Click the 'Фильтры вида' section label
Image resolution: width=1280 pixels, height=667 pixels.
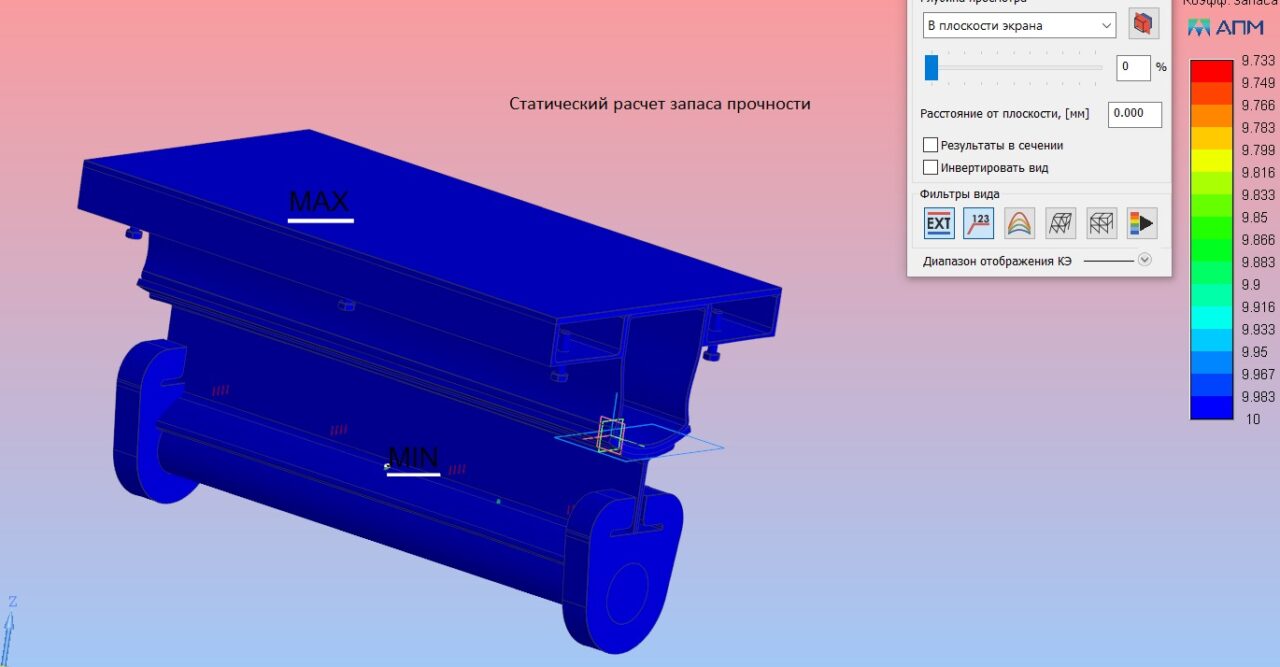click(959, 194)
